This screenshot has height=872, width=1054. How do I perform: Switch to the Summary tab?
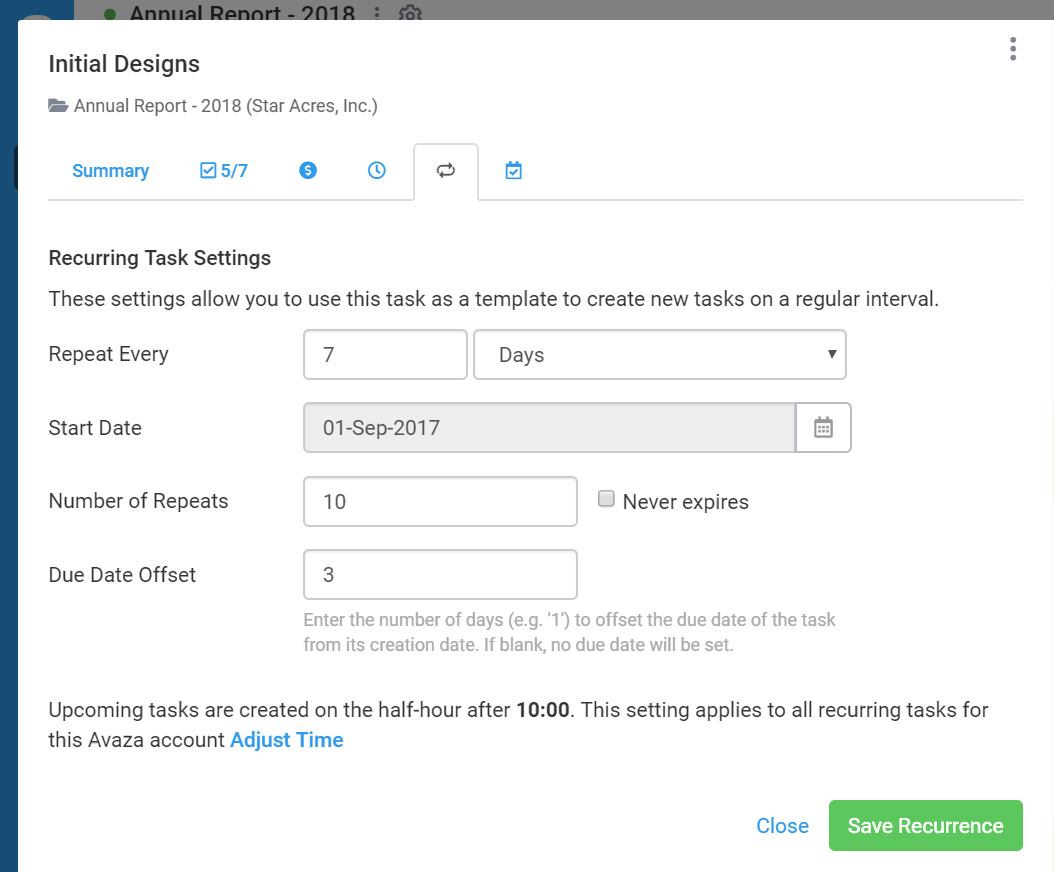coord(110,171)
